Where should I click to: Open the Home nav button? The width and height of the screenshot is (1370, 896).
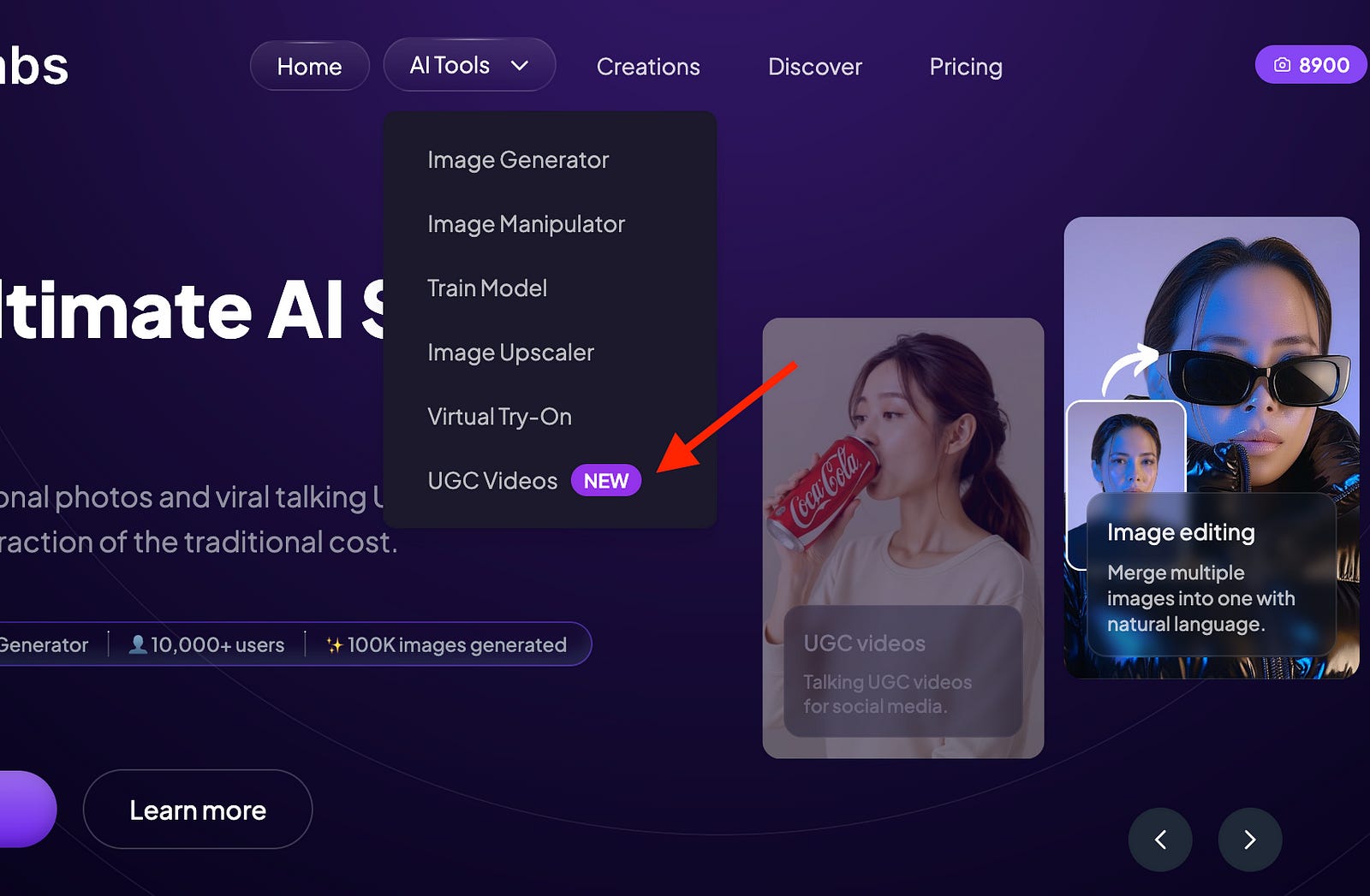(x=309, y=66)
